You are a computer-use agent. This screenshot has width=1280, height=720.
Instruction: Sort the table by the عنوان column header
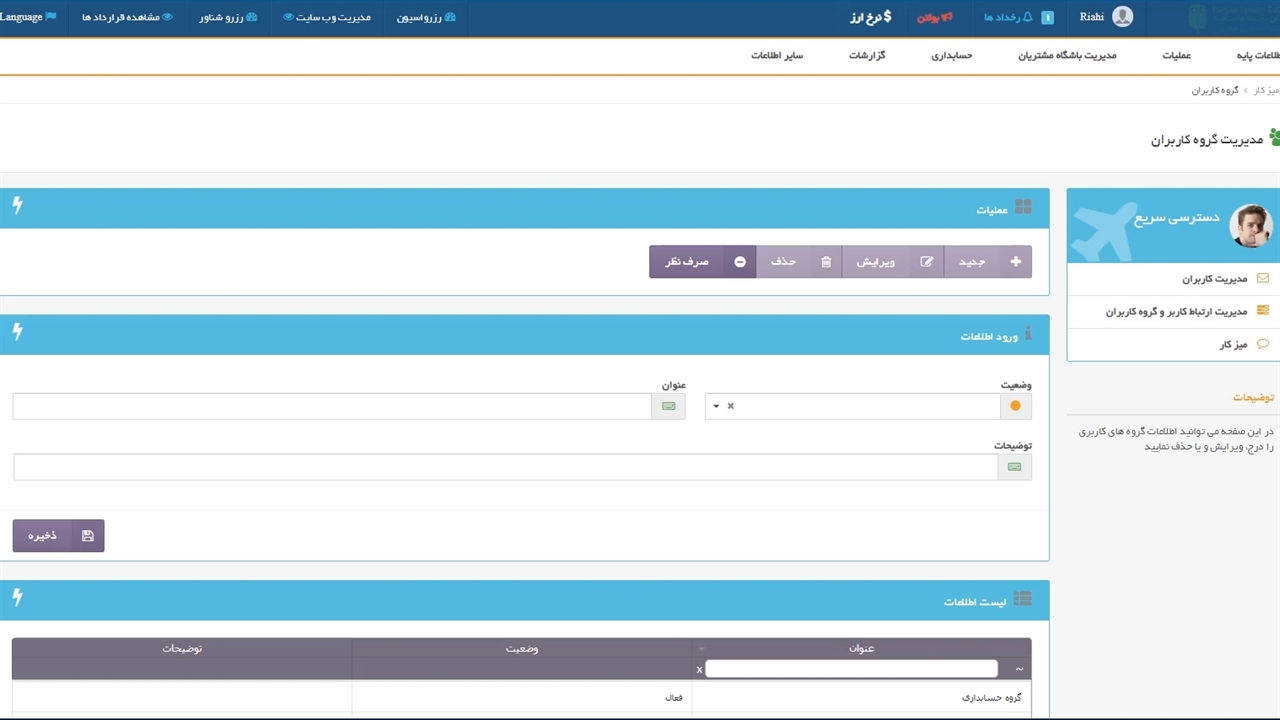(x=861, y=648)
